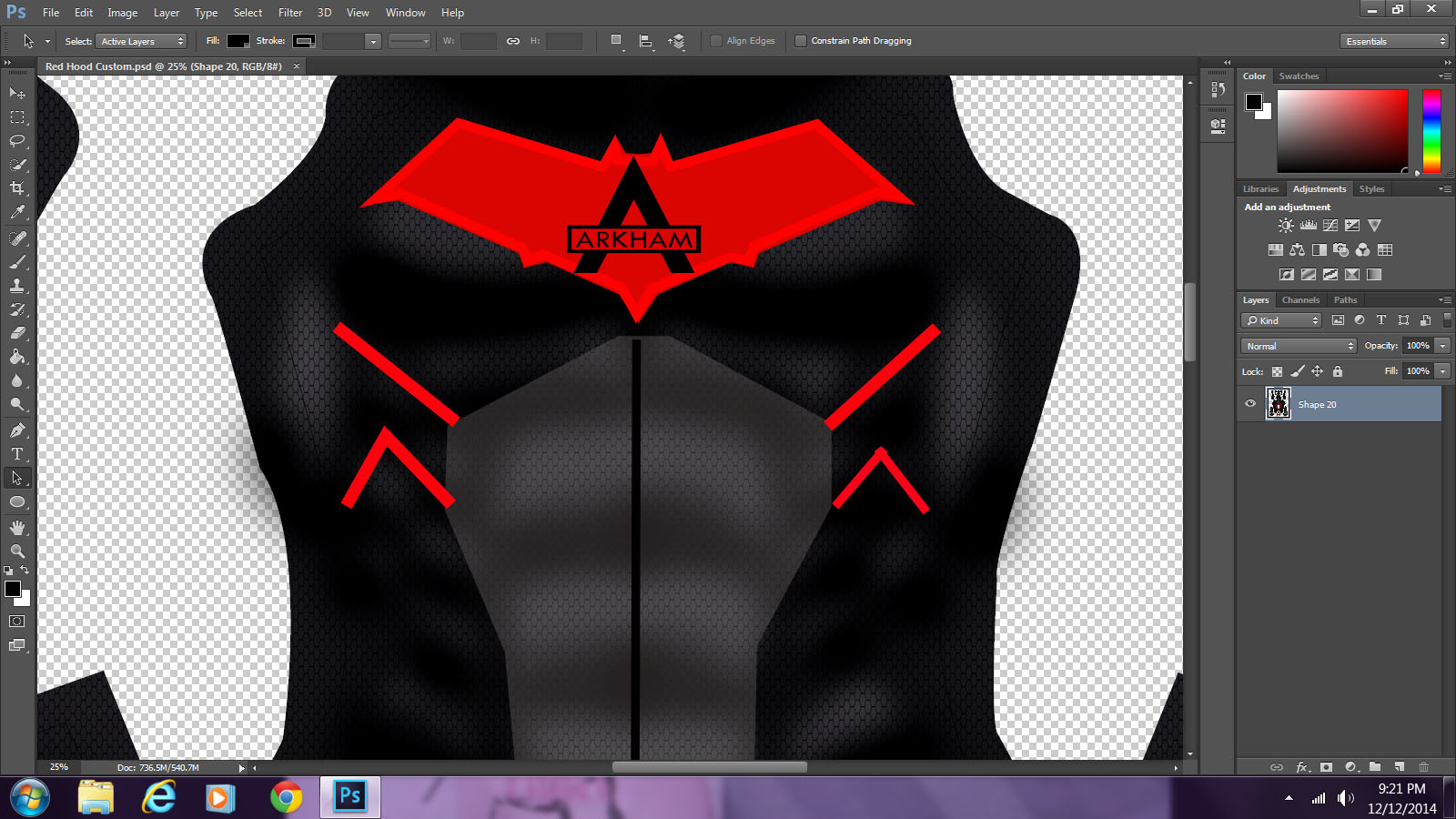Open the stroke line style dropdown
Viewport: 1456px width, 819px height.
pyautogui.click(x=409, y=41)
